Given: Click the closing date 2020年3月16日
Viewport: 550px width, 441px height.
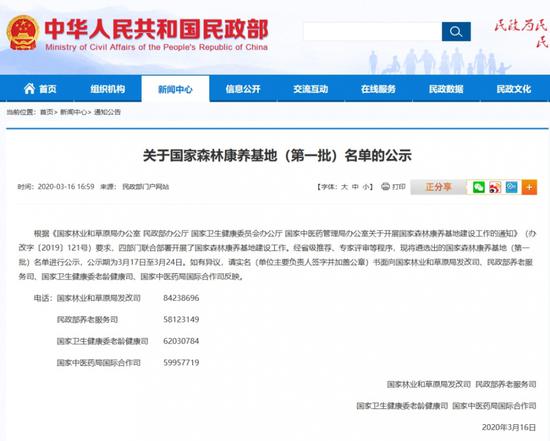Looking at the screenshot, I should coord(509,427).
